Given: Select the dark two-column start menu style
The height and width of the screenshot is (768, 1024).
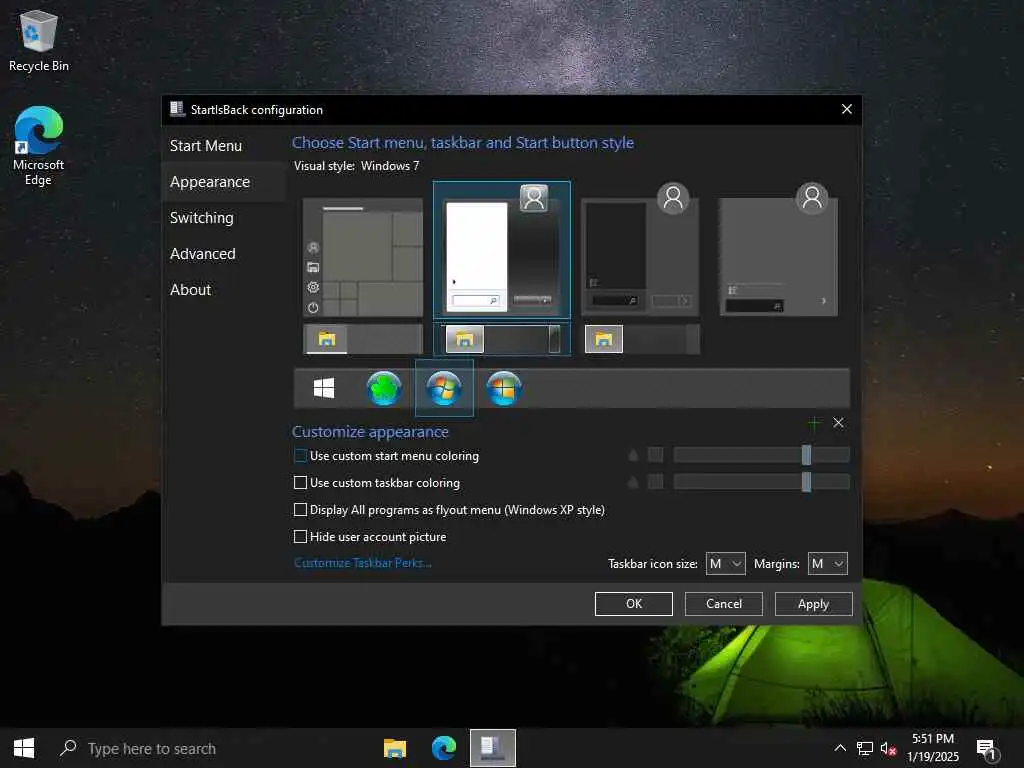Looking at the screenshot, I should 640,250.
